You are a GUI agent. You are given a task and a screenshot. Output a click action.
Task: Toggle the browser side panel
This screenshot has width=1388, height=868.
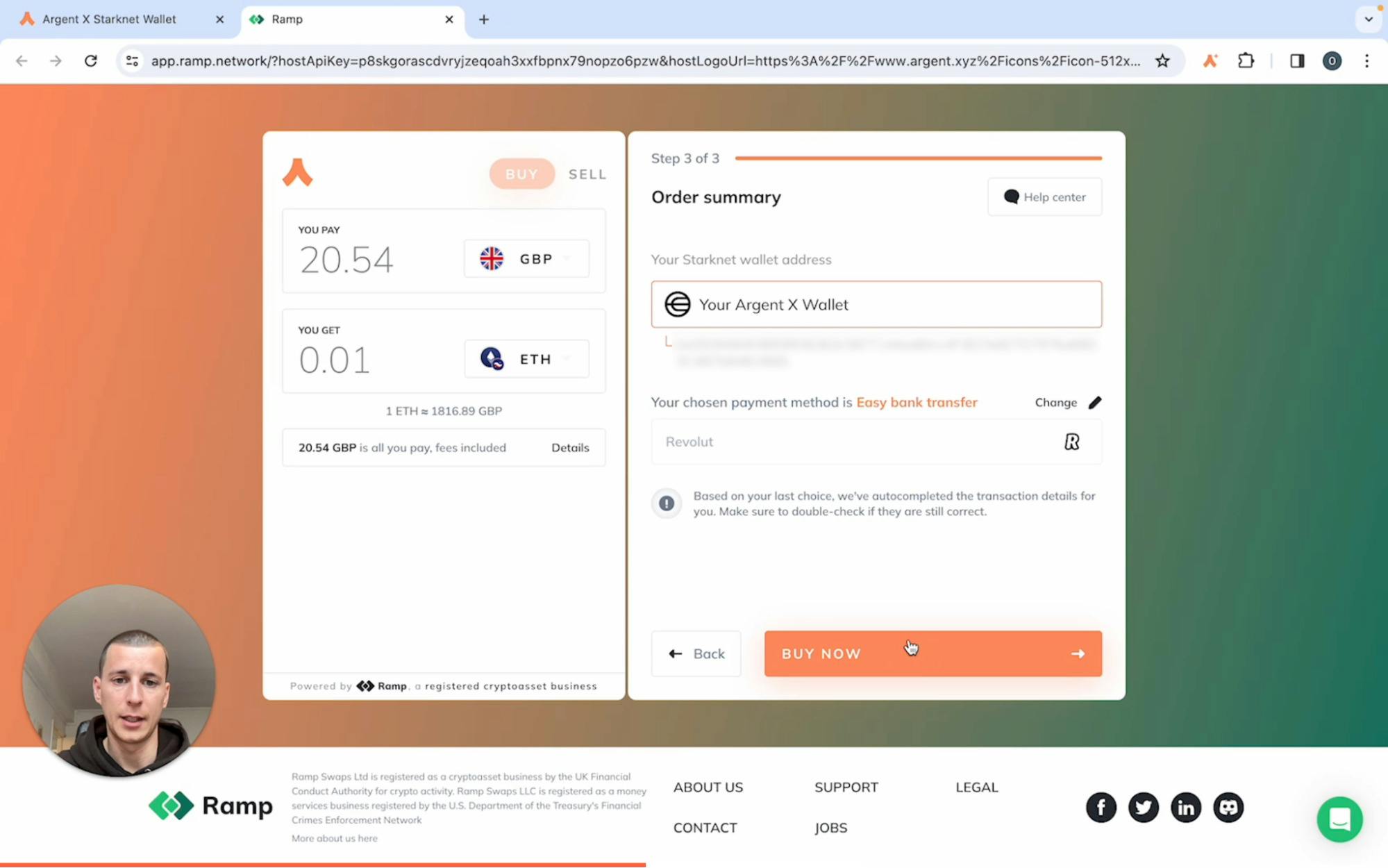point(1296,61)
